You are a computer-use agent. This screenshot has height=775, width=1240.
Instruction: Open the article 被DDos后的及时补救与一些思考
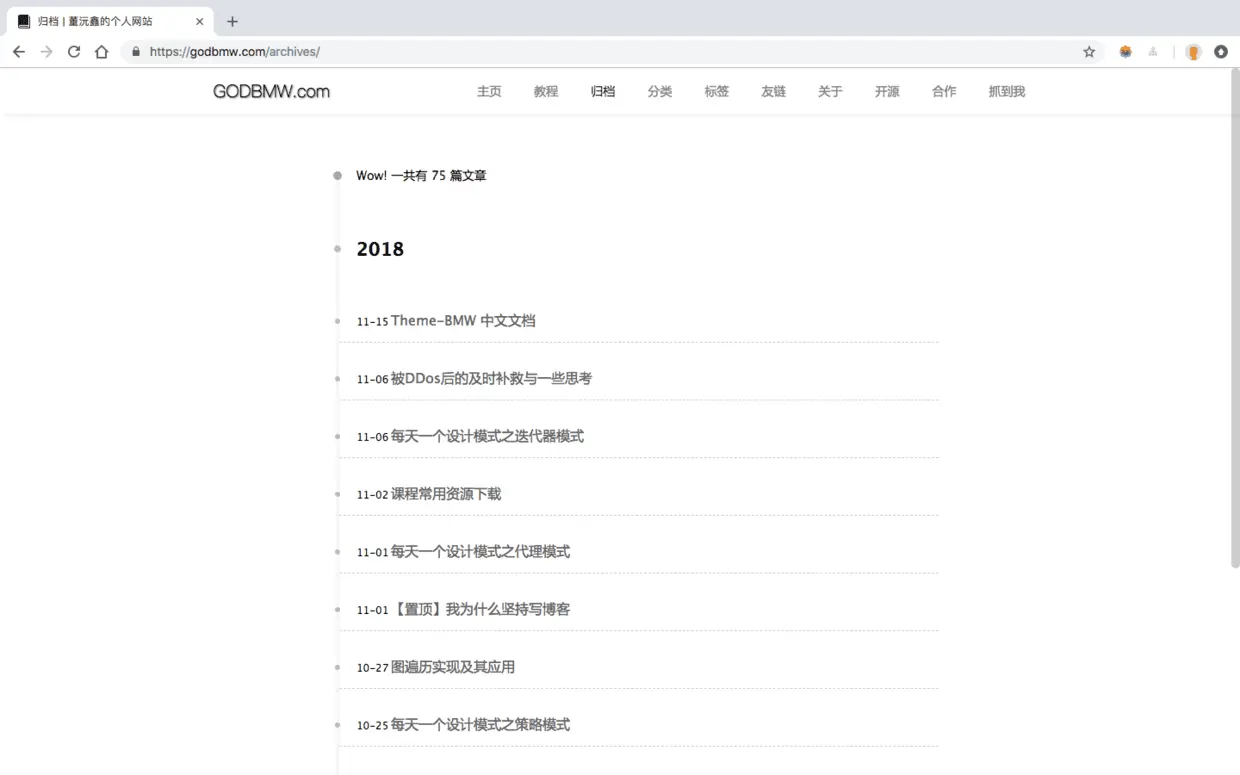pos(491,378)
